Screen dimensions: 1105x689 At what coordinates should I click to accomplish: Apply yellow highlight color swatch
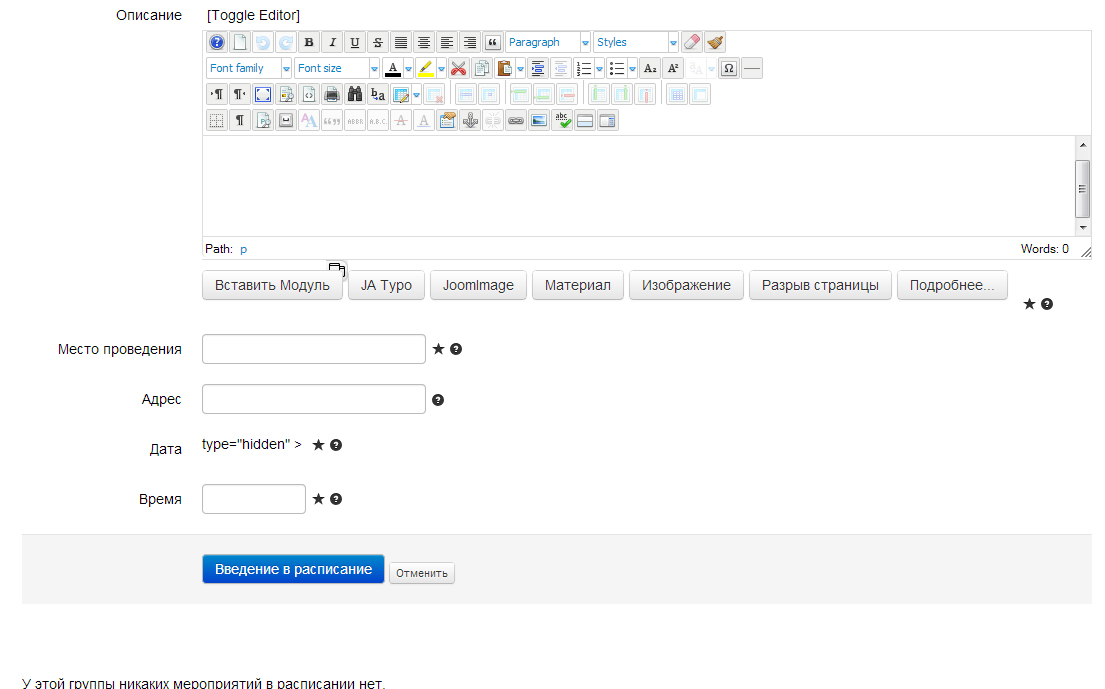[426, 68]
